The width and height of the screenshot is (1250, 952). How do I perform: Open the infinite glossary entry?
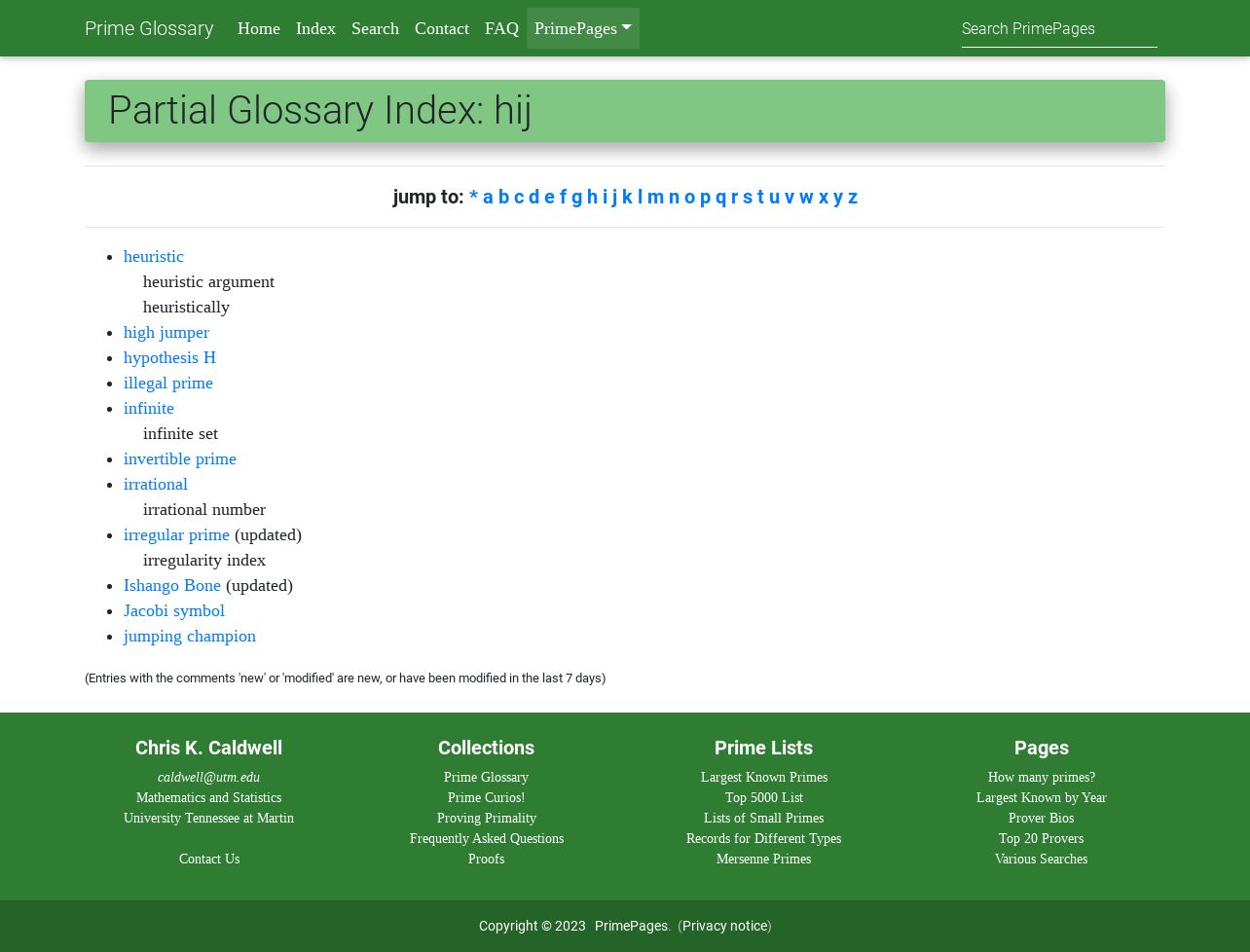[x=149, y=408]
